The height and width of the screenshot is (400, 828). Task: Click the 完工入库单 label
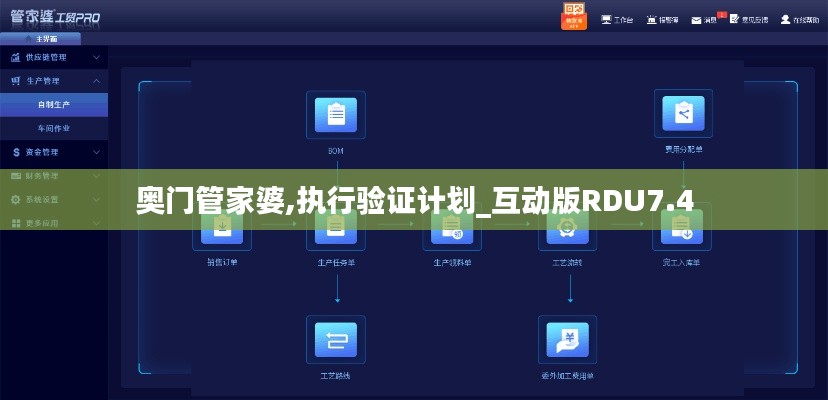point(682,262)
